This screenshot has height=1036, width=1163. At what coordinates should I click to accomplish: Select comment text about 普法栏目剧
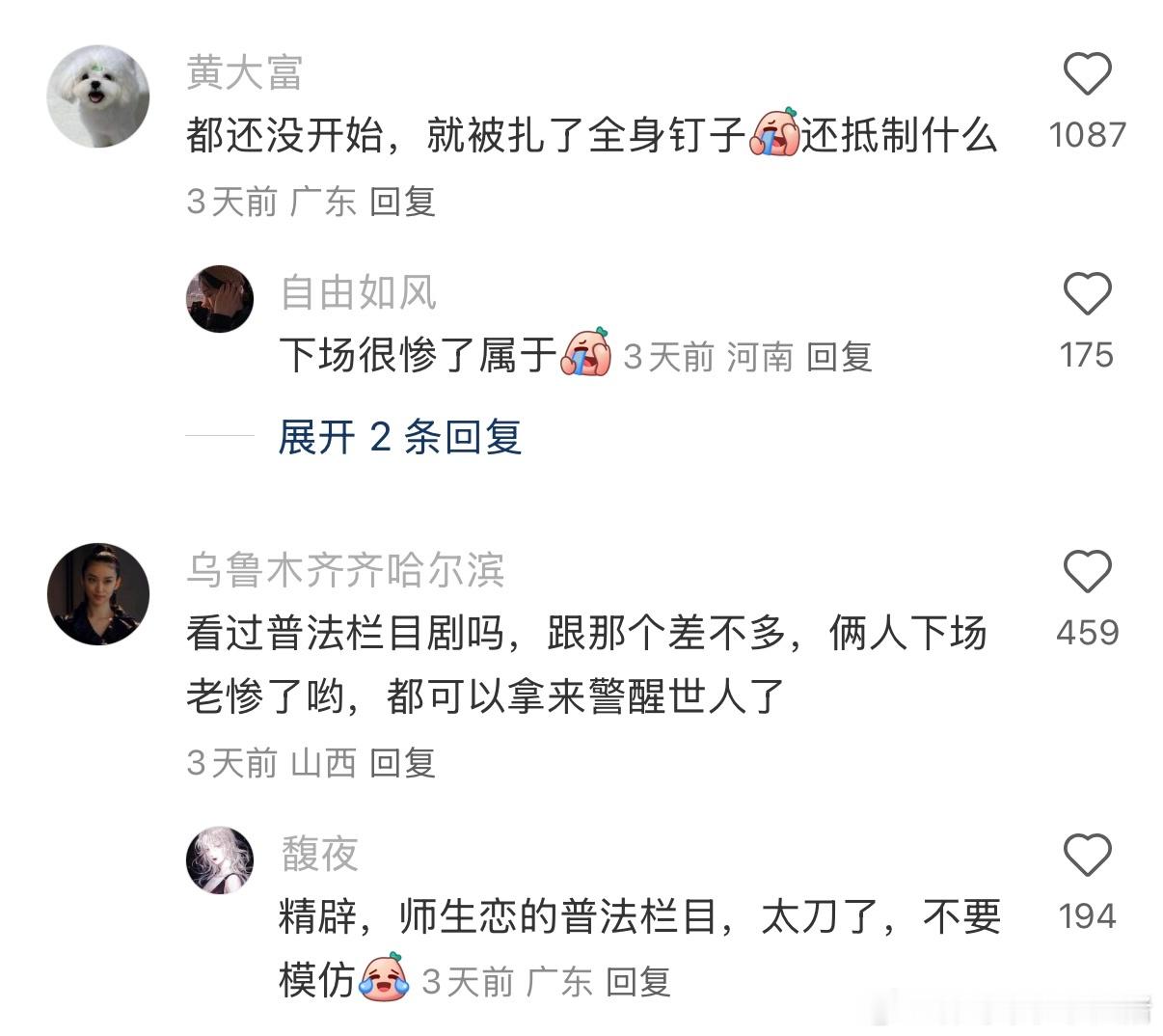(x=586, y=665)
